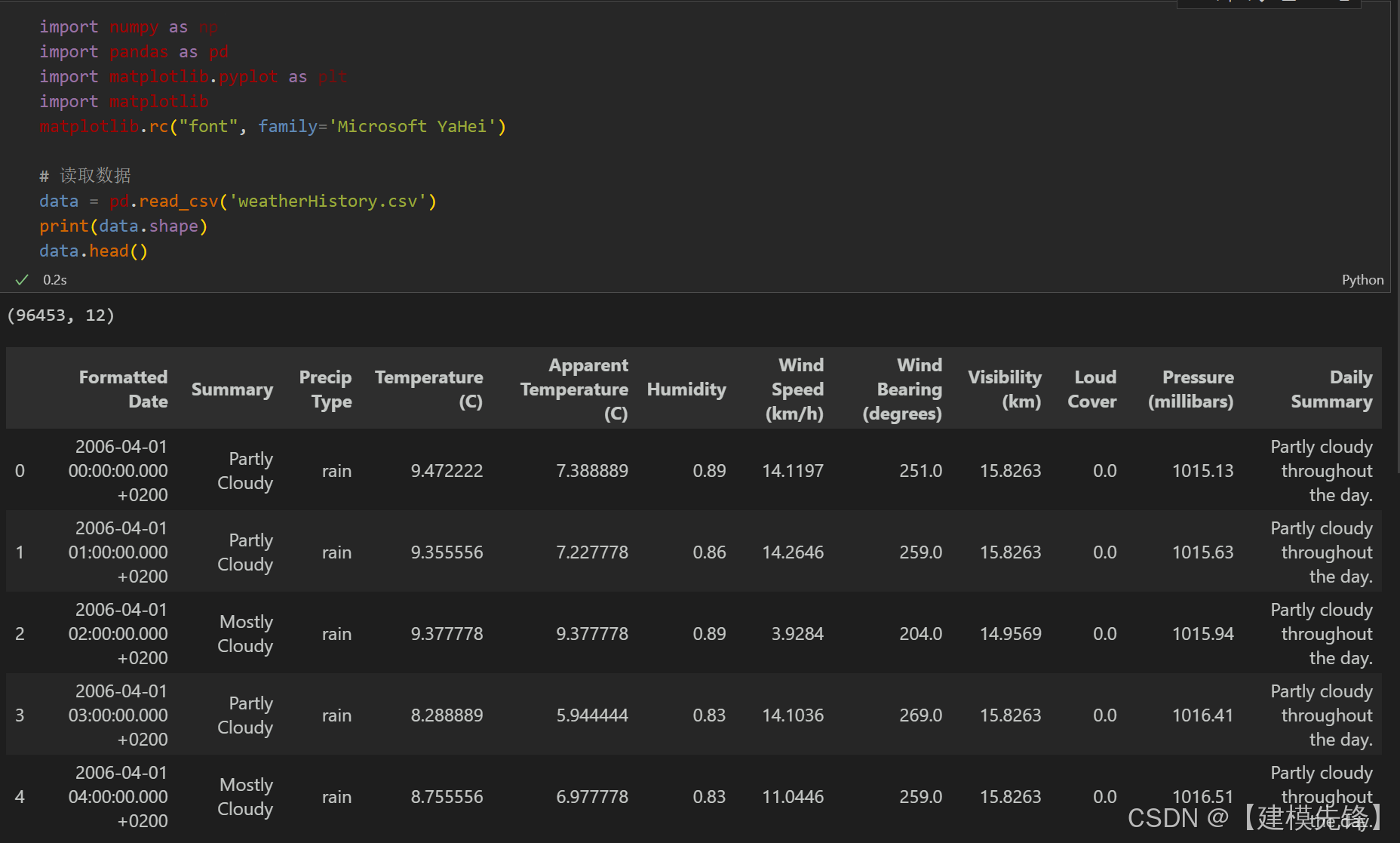Click wind bearing value 269.0
1400x843 pixels.
click(x=920, y=715)
